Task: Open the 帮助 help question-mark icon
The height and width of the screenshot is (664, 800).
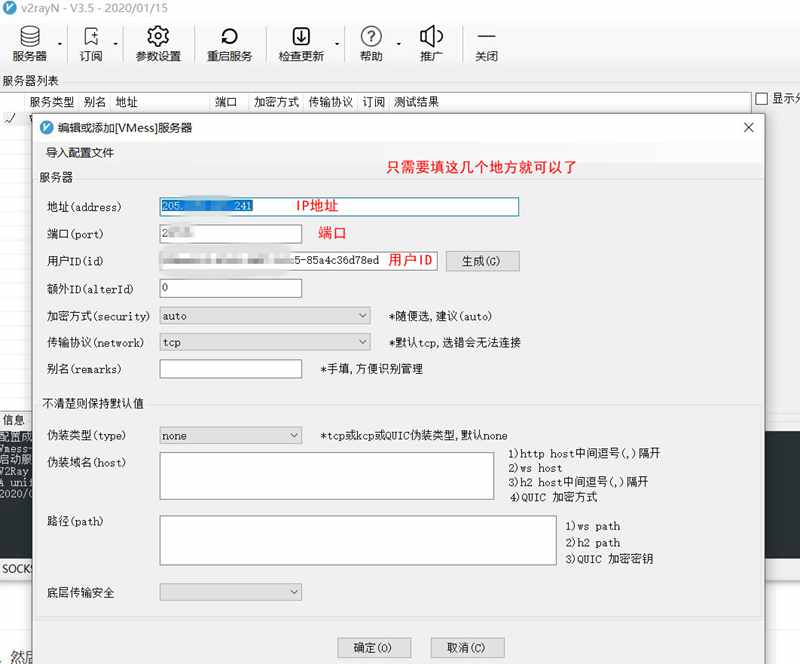Action: [371, 43]
